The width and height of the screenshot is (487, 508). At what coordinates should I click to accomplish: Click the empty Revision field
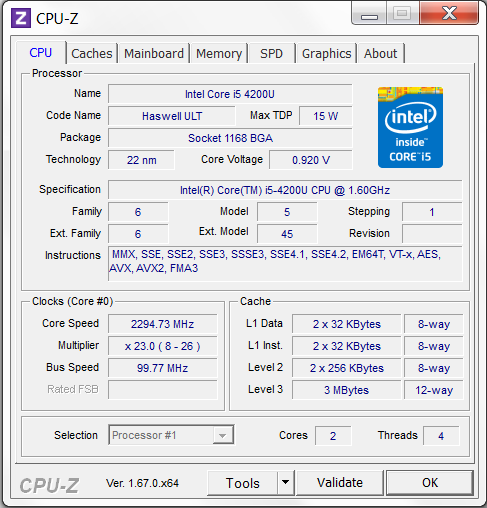(x=432, y=234)
